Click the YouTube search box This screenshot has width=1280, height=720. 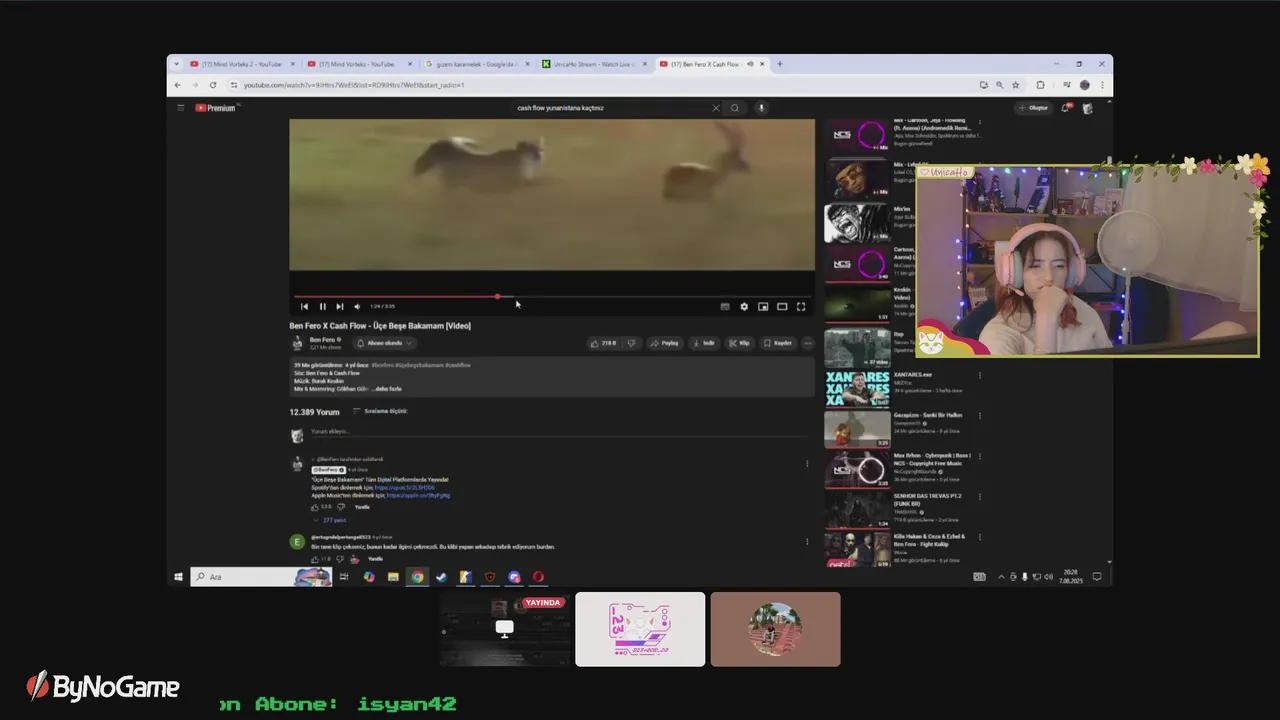[610, 108]
